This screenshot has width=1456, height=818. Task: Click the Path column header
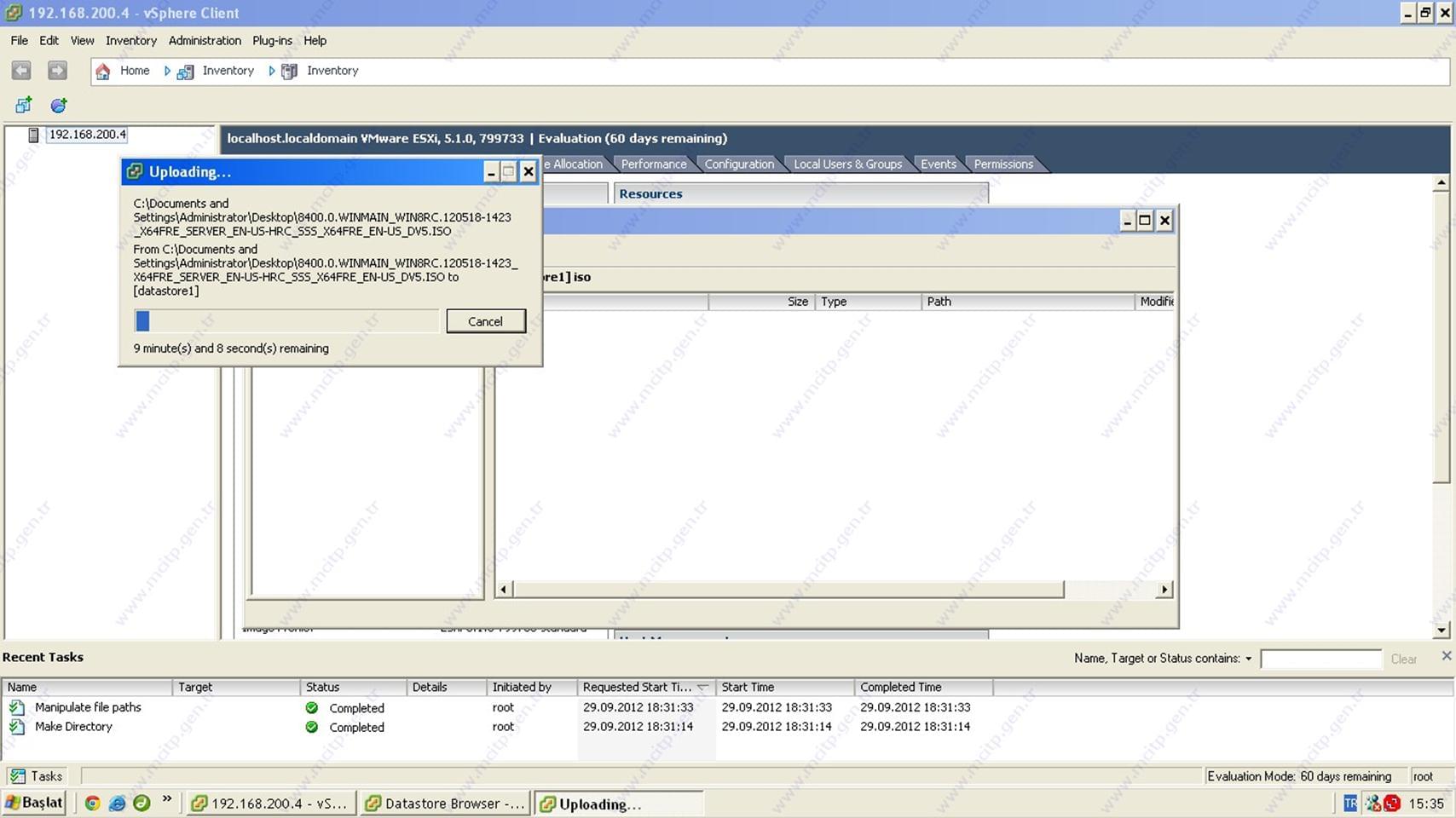pyautogui.click(x=1028, y=302)
